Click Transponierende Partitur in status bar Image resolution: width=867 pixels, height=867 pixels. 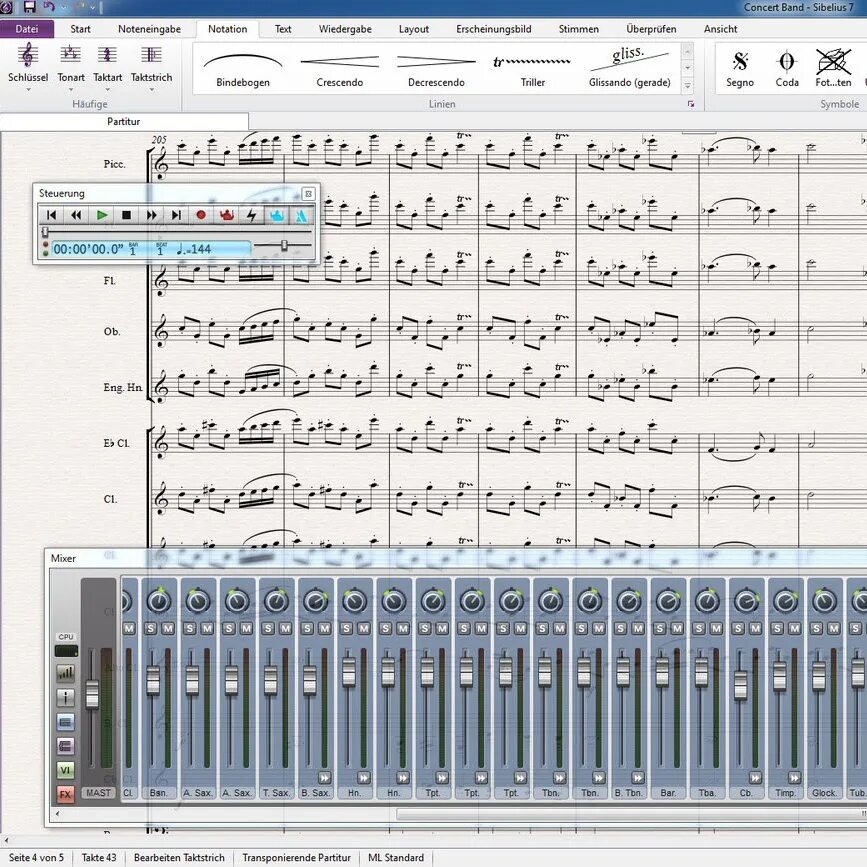[296, 857]
